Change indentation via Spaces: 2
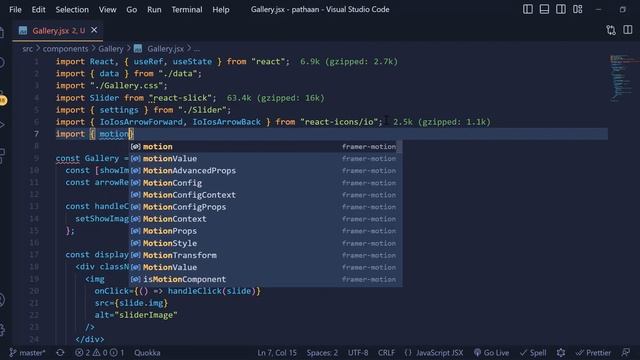Screen dimensions: 640x360 [322, 353]
